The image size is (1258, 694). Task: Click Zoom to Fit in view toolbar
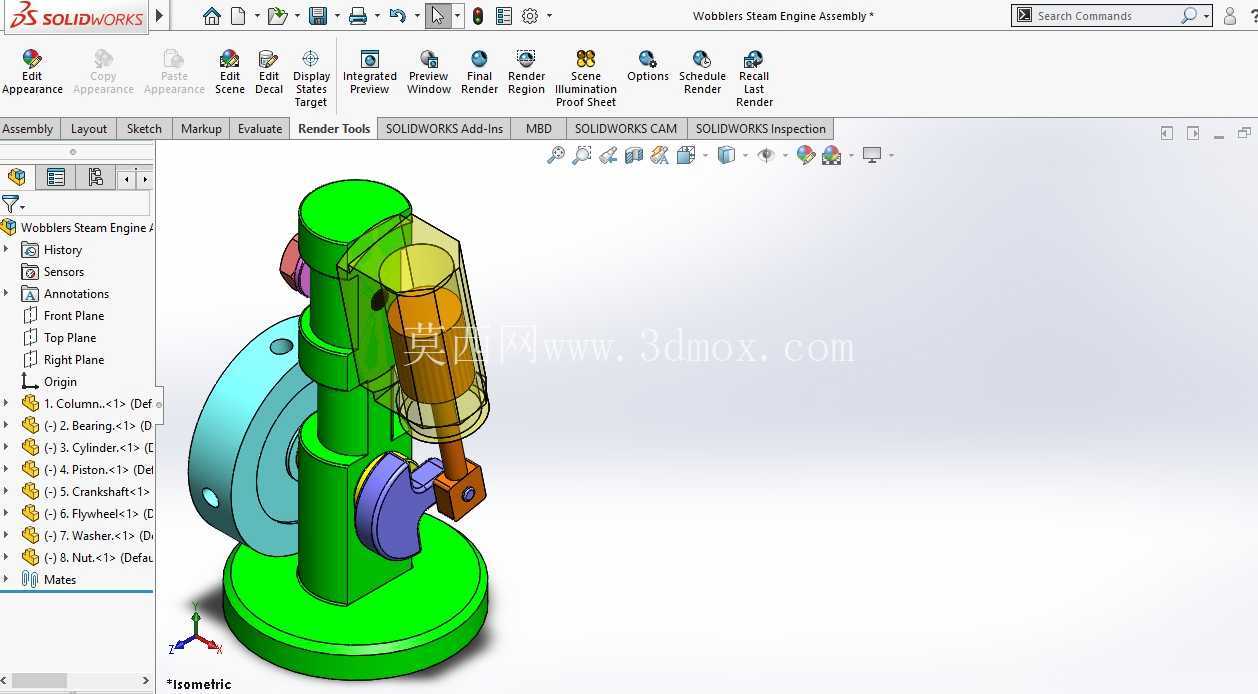tap(556, 155)
